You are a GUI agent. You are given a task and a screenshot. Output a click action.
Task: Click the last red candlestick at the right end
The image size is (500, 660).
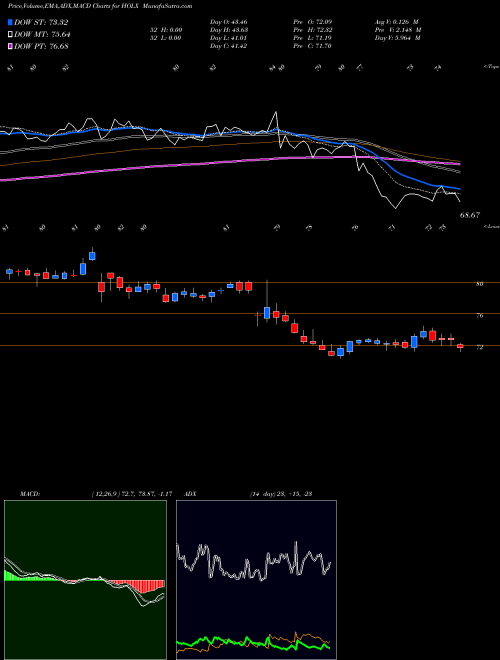coord(460,346)
